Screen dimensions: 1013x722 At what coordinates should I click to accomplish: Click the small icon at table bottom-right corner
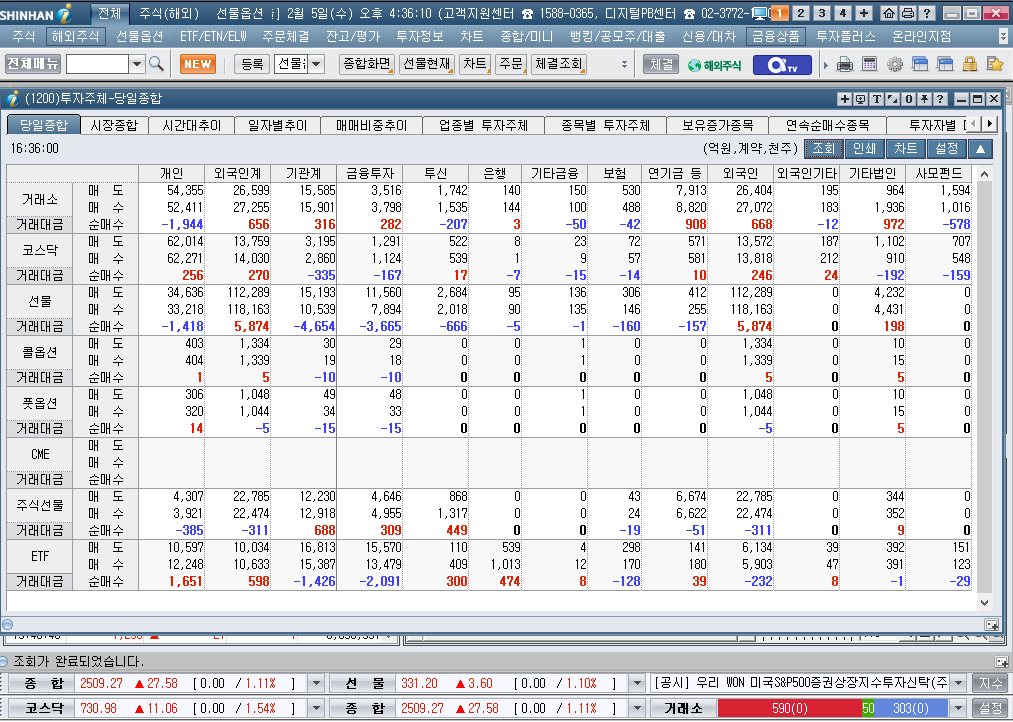pos(991,624)
